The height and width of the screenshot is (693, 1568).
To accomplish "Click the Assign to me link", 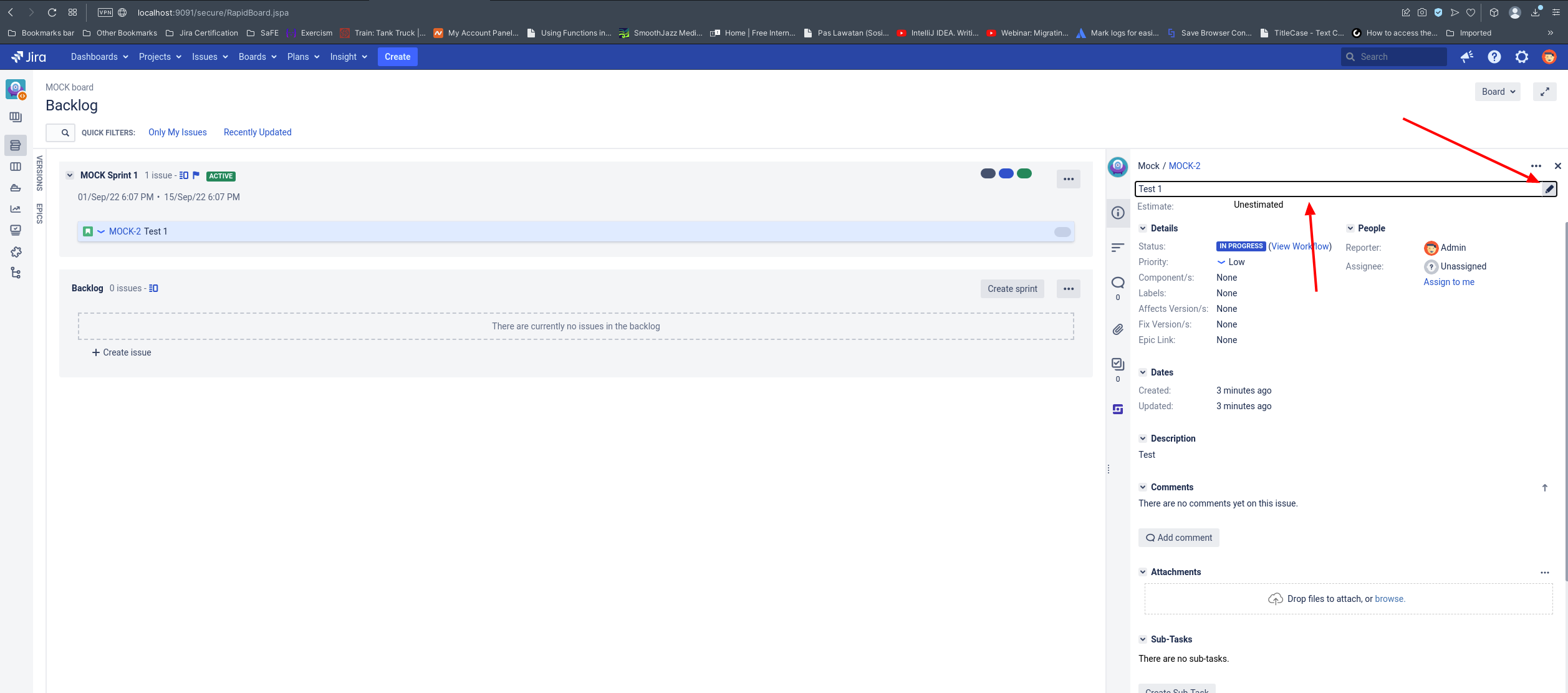I will pos(1448,281).
